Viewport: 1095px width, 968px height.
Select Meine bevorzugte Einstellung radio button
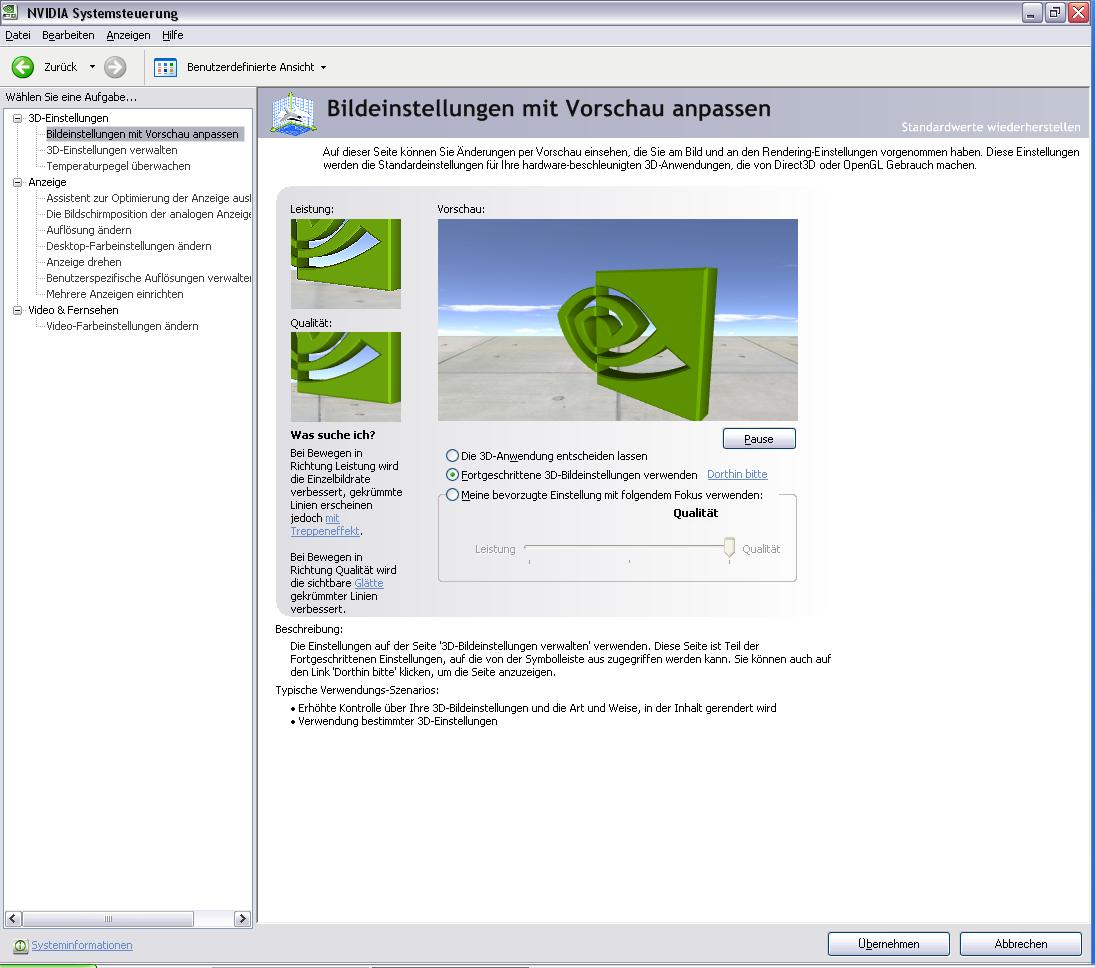(x=453, y=495)
